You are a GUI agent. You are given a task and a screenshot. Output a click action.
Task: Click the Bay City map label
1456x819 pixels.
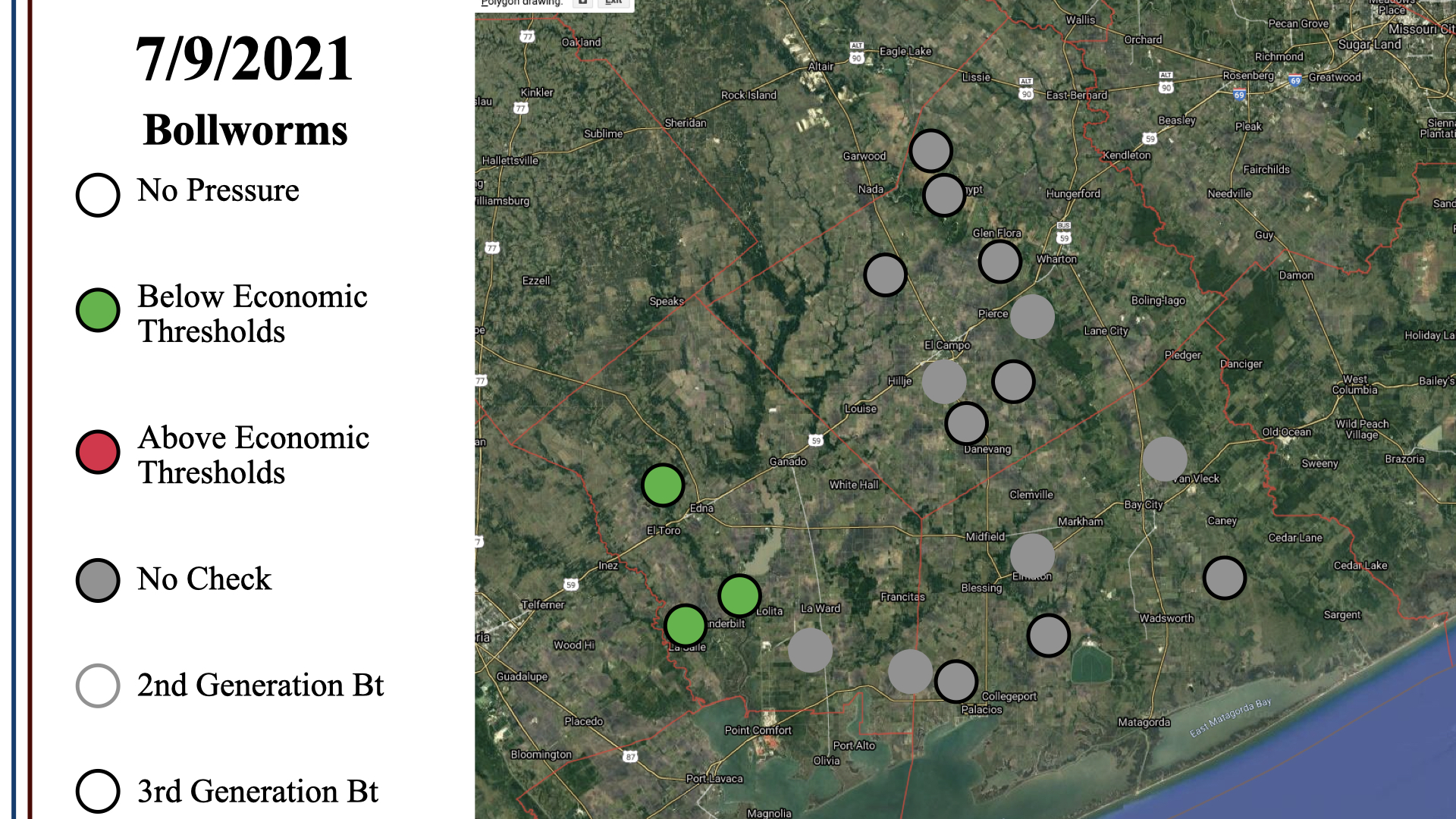(x=1144, y=505)
